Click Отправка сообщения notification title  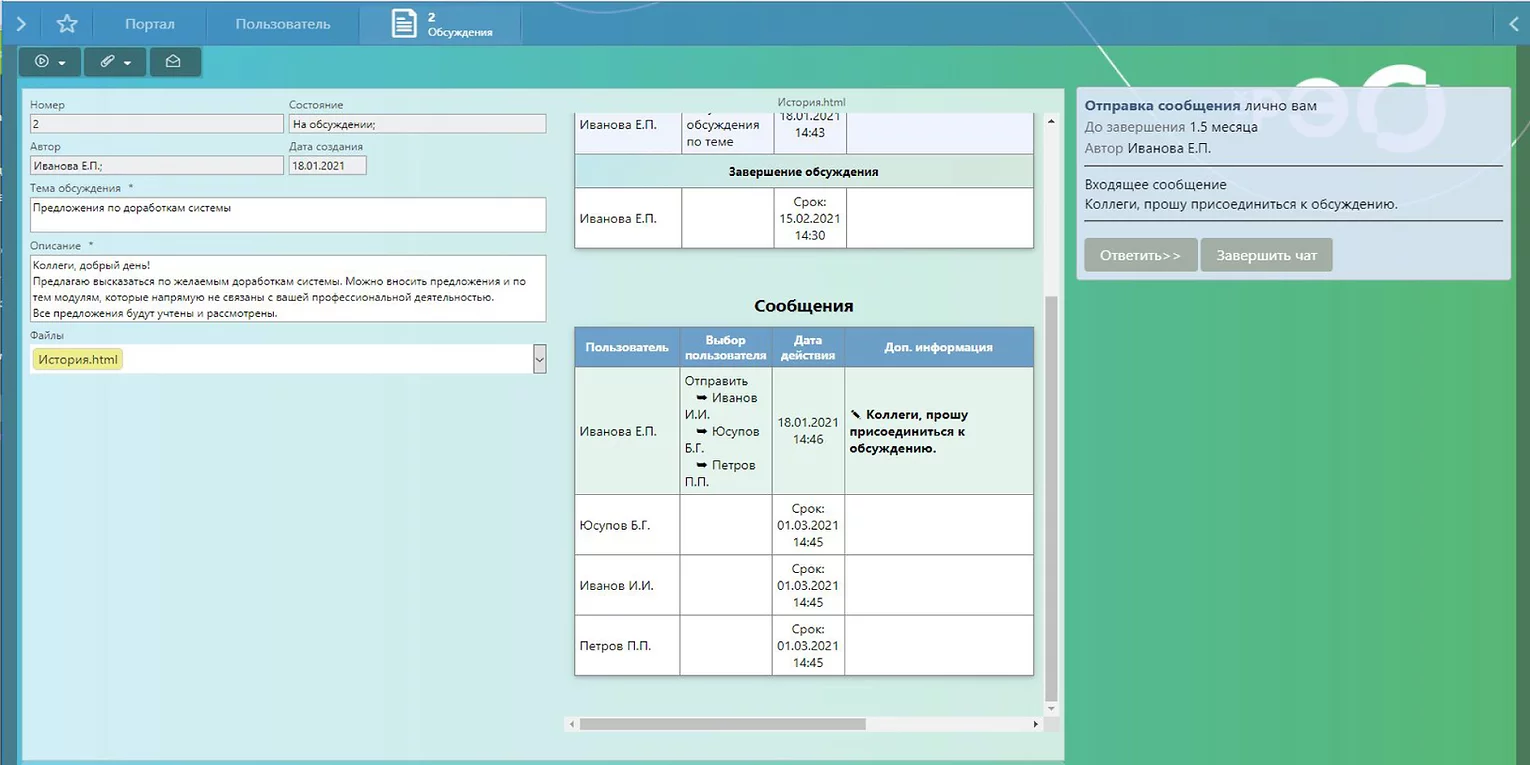(1162, 105)
